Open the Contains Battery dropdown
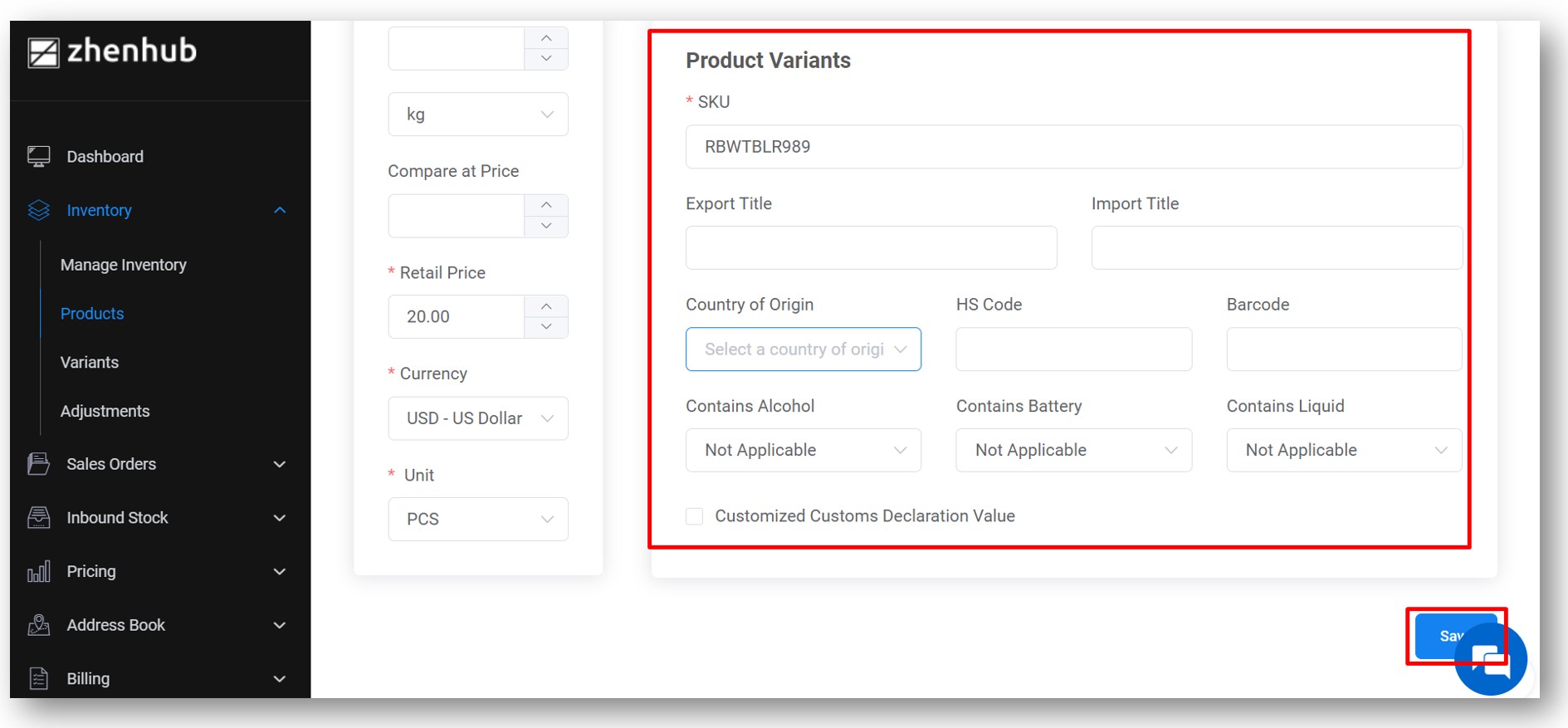The image size is (1568, 728). tap(1073, 450)
